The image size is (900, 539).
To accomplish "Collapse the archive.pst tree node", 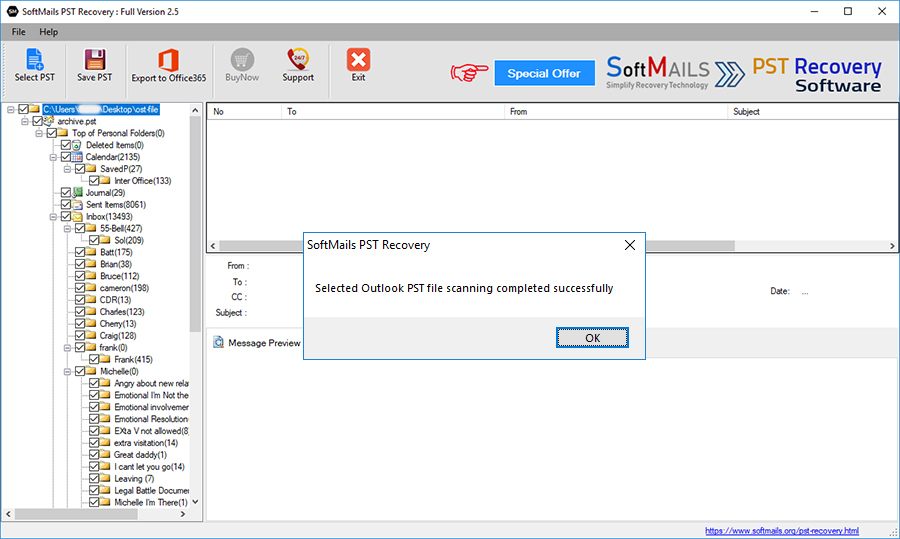I will click(x=25, y=121).
